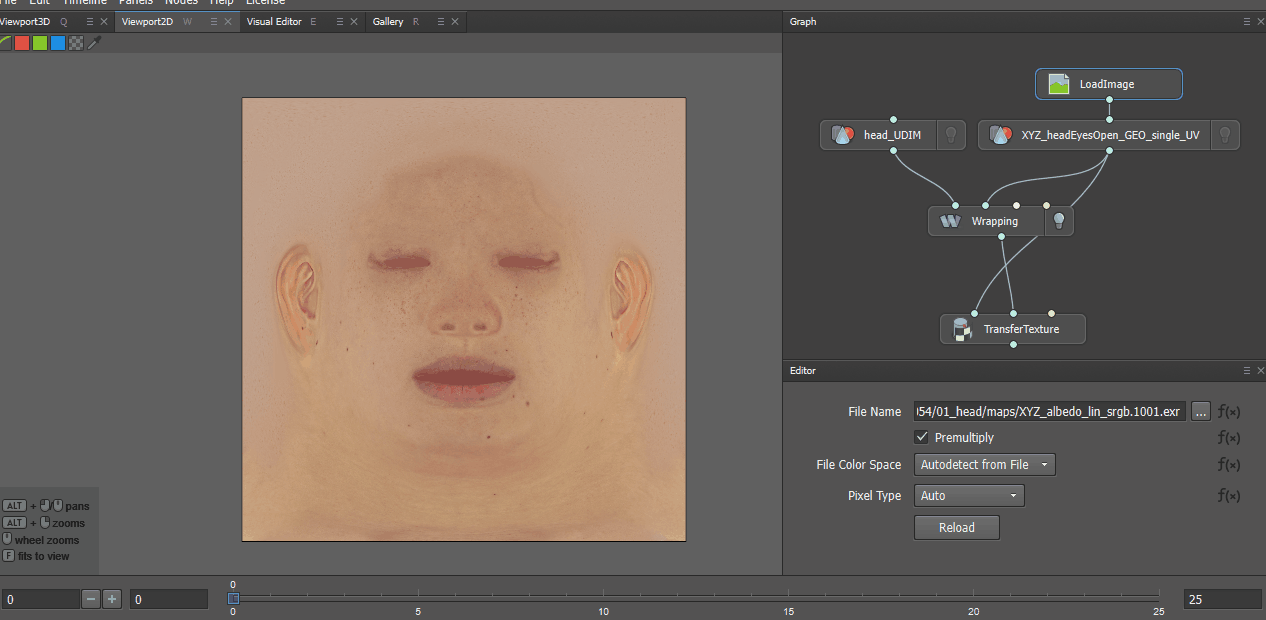Viewport: 1266px width, 620px height.
Task: Open the Viewport3D tab
Action: (25, 22)
